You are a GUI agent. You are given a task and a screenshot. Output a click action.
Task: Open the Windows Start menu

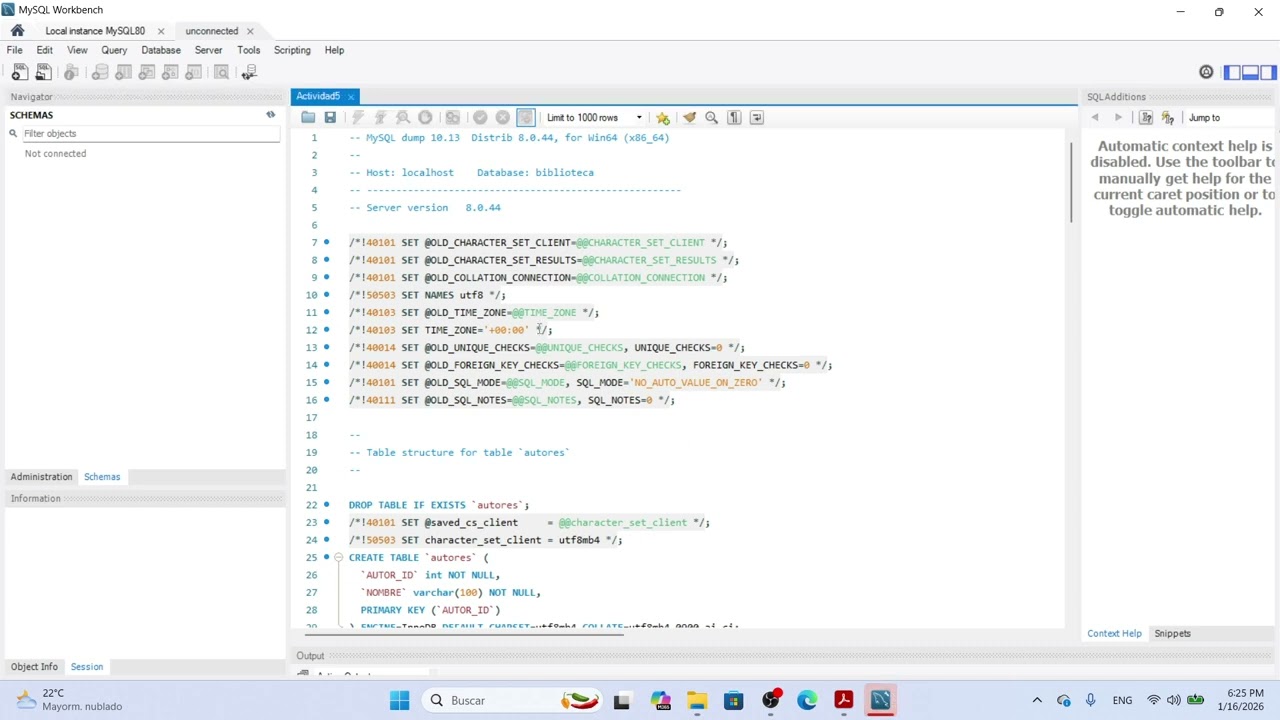(x=399, y=701)
